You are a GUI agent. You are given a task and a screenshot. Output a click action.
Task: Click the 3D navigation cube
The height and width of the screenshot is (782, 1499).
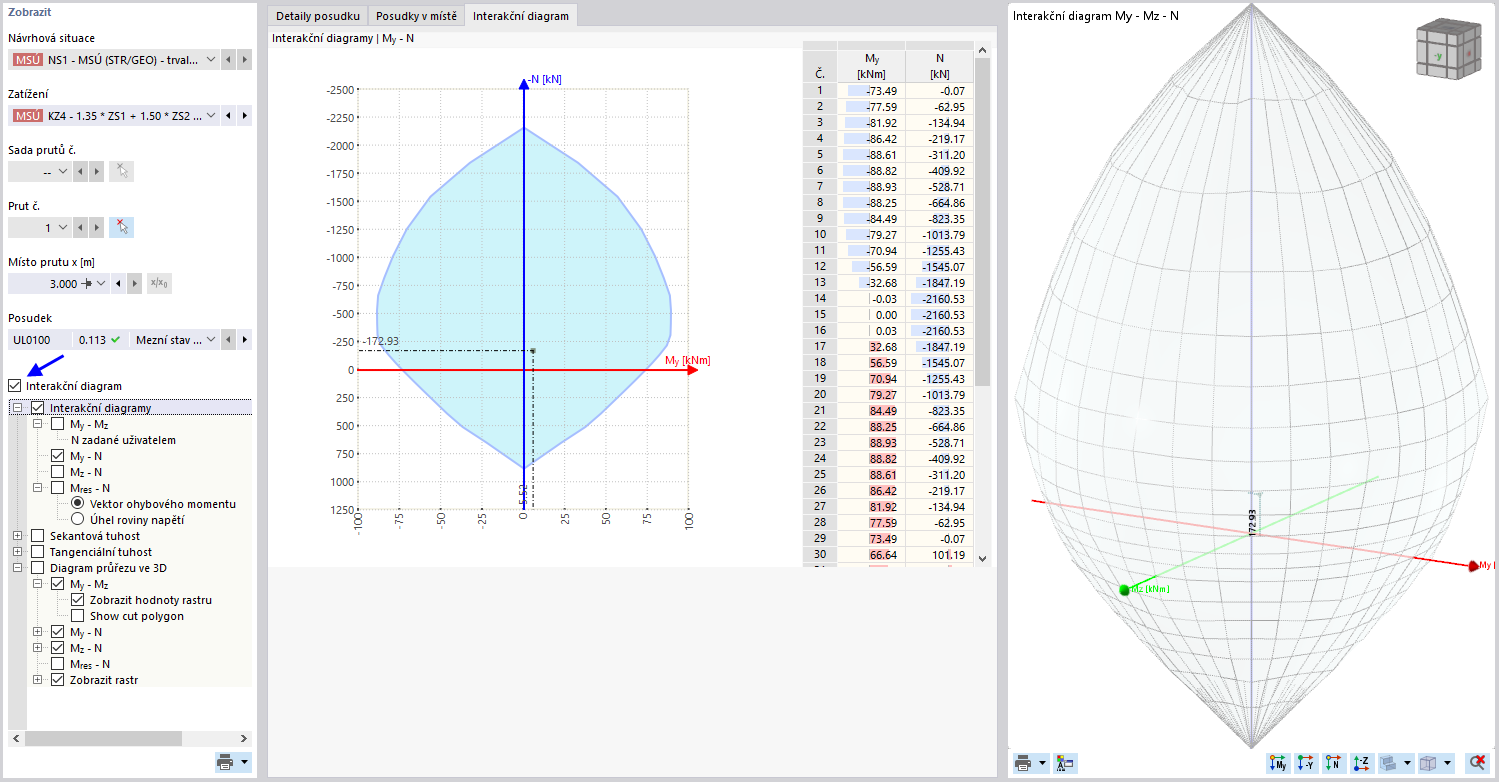(x=1446, y=49)
